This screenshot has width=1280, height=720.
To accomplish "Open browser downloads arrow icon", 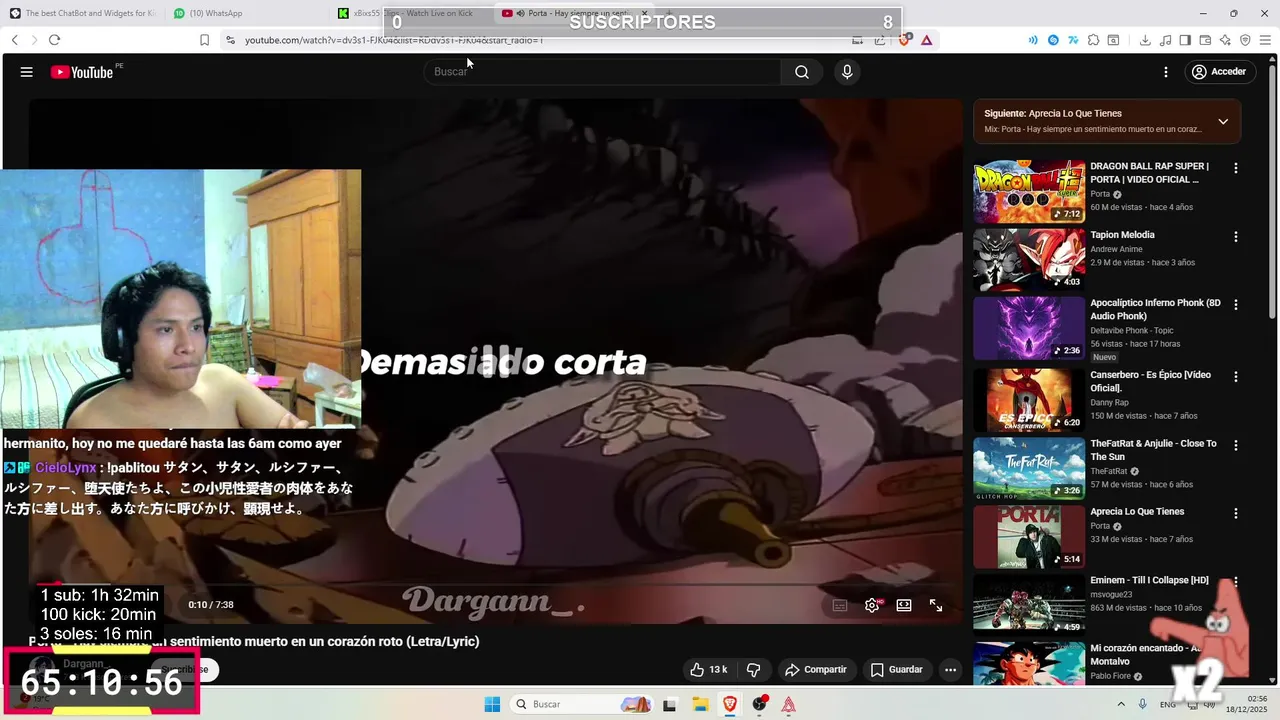I will click(1145, 40).
